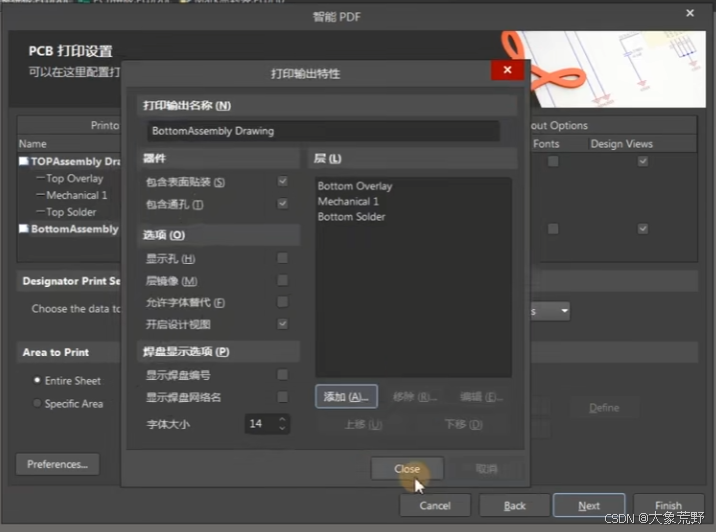This screenshot has width=716, height=532.
Task: Click the 移除 (R) button
Action: 415,397
